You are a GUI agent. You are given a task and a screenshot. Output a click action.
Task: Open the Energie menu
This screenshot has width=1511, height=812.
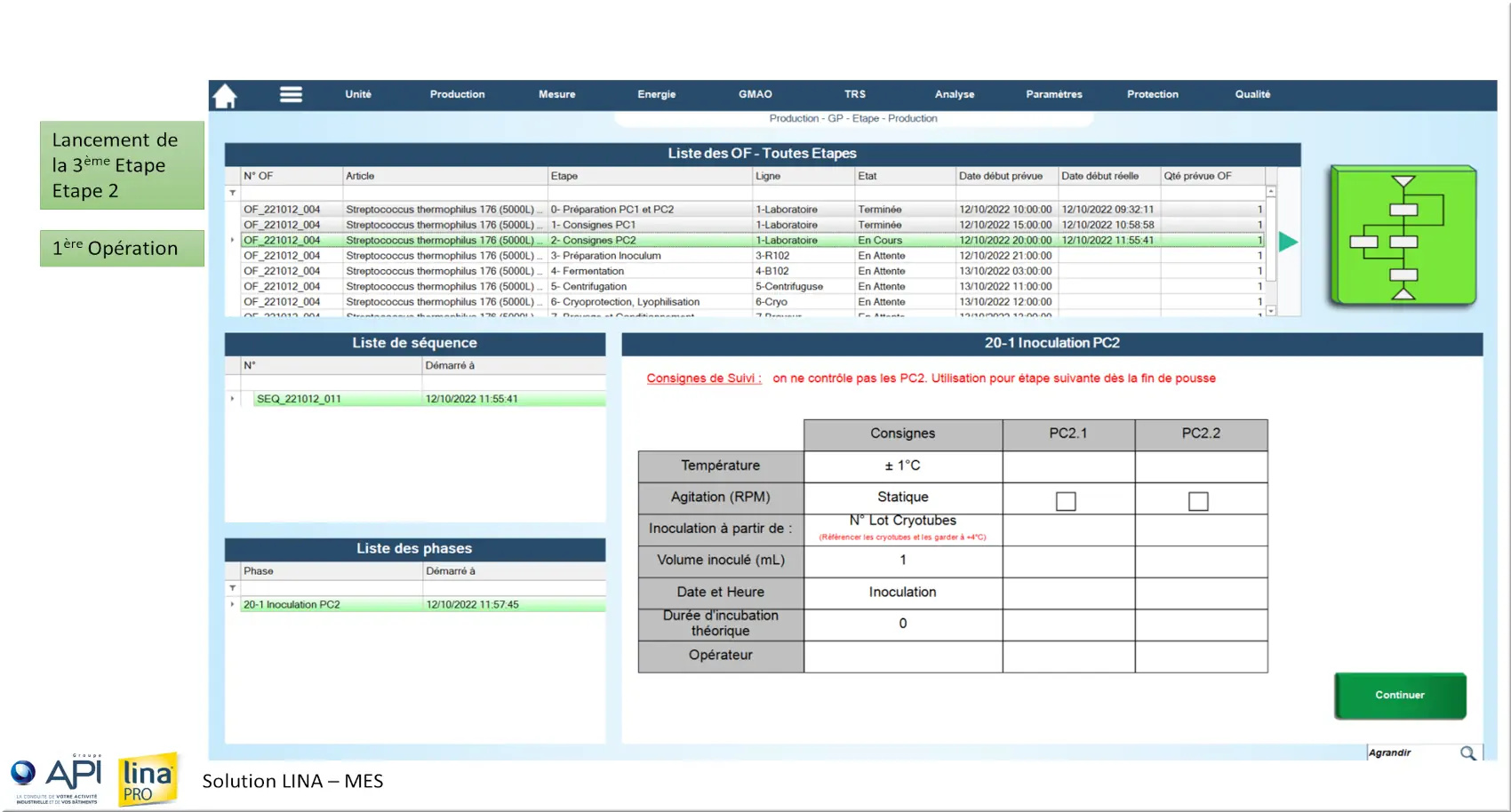coord(657,94)
